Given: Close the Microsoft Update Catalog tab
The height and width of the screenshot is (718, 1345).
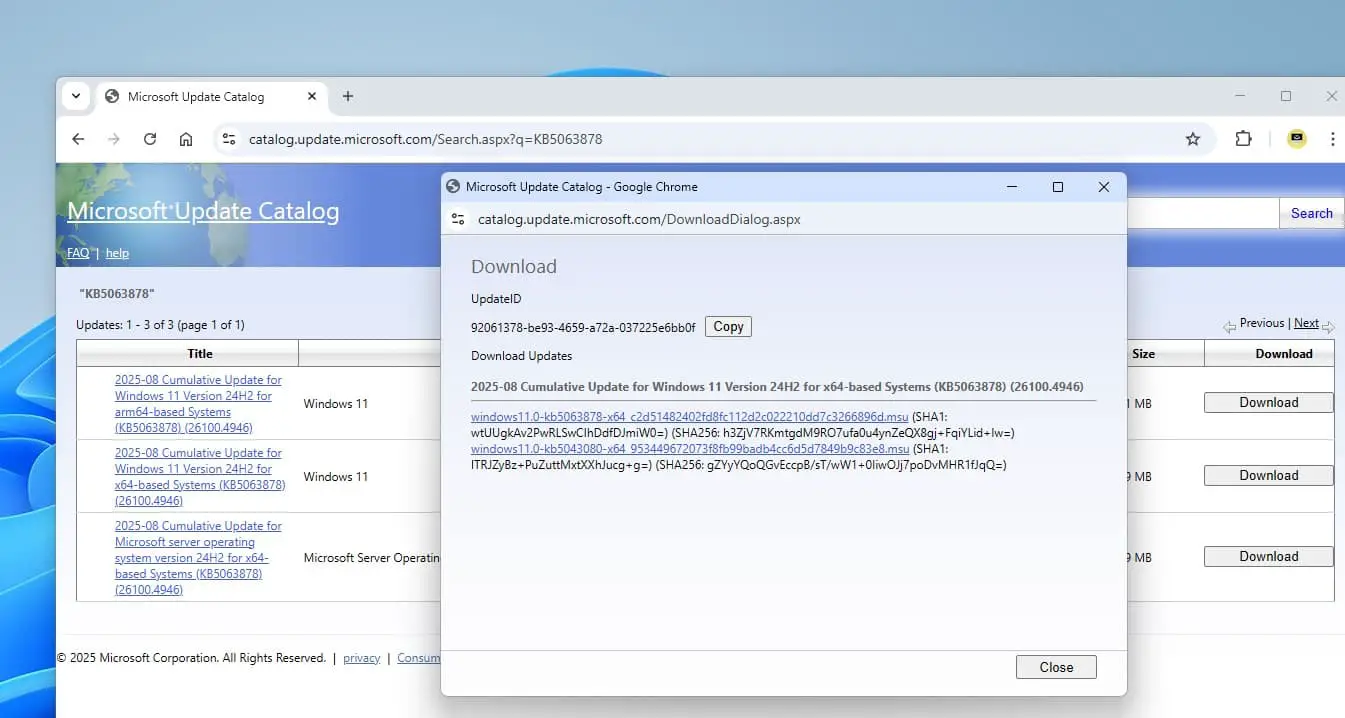Looking at the screenshot, I should pyautogui.click(x=312, y=97).
